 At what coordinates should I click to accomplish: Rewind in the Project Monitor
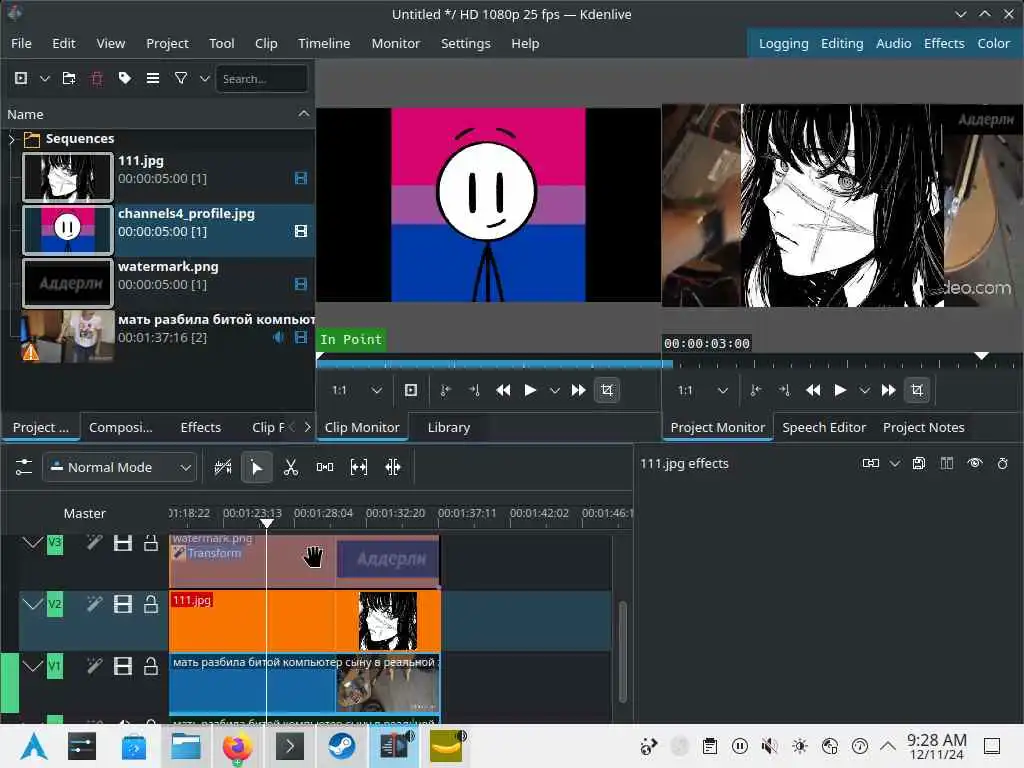click(813, 391)
